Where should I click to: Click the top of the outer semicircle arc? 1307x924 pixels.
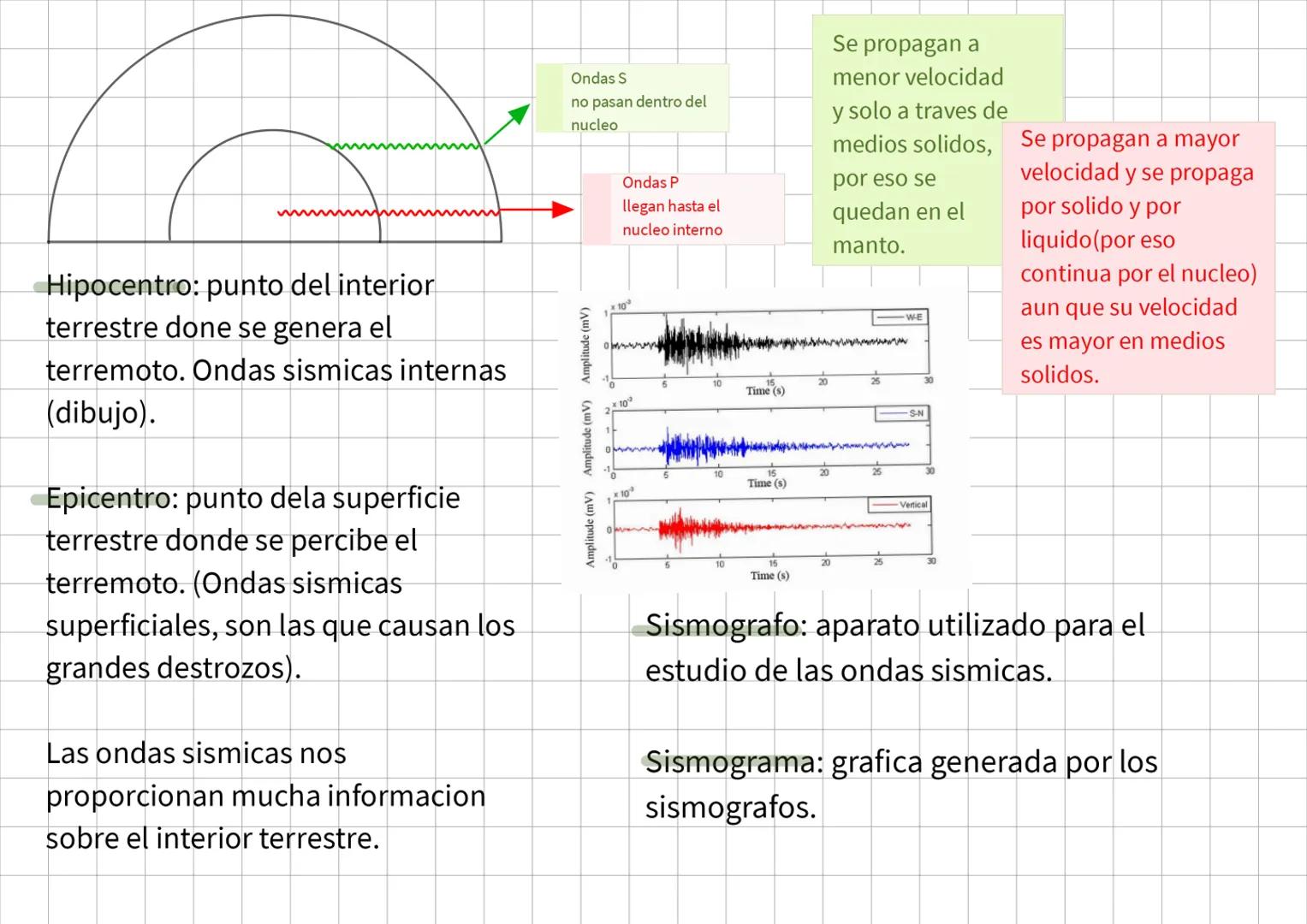[274, 15]
